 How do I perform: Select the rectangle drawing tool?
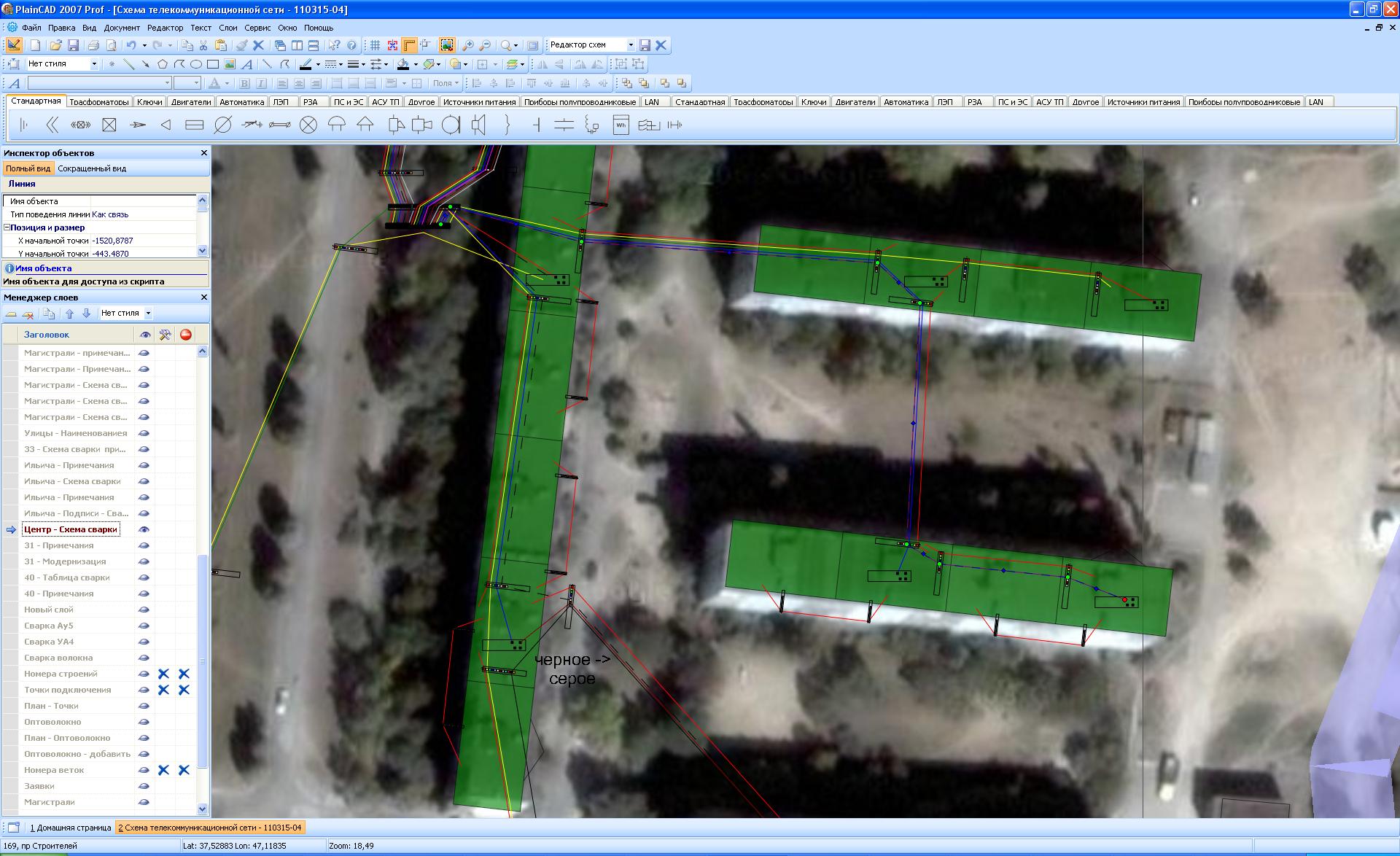(212, 64)
